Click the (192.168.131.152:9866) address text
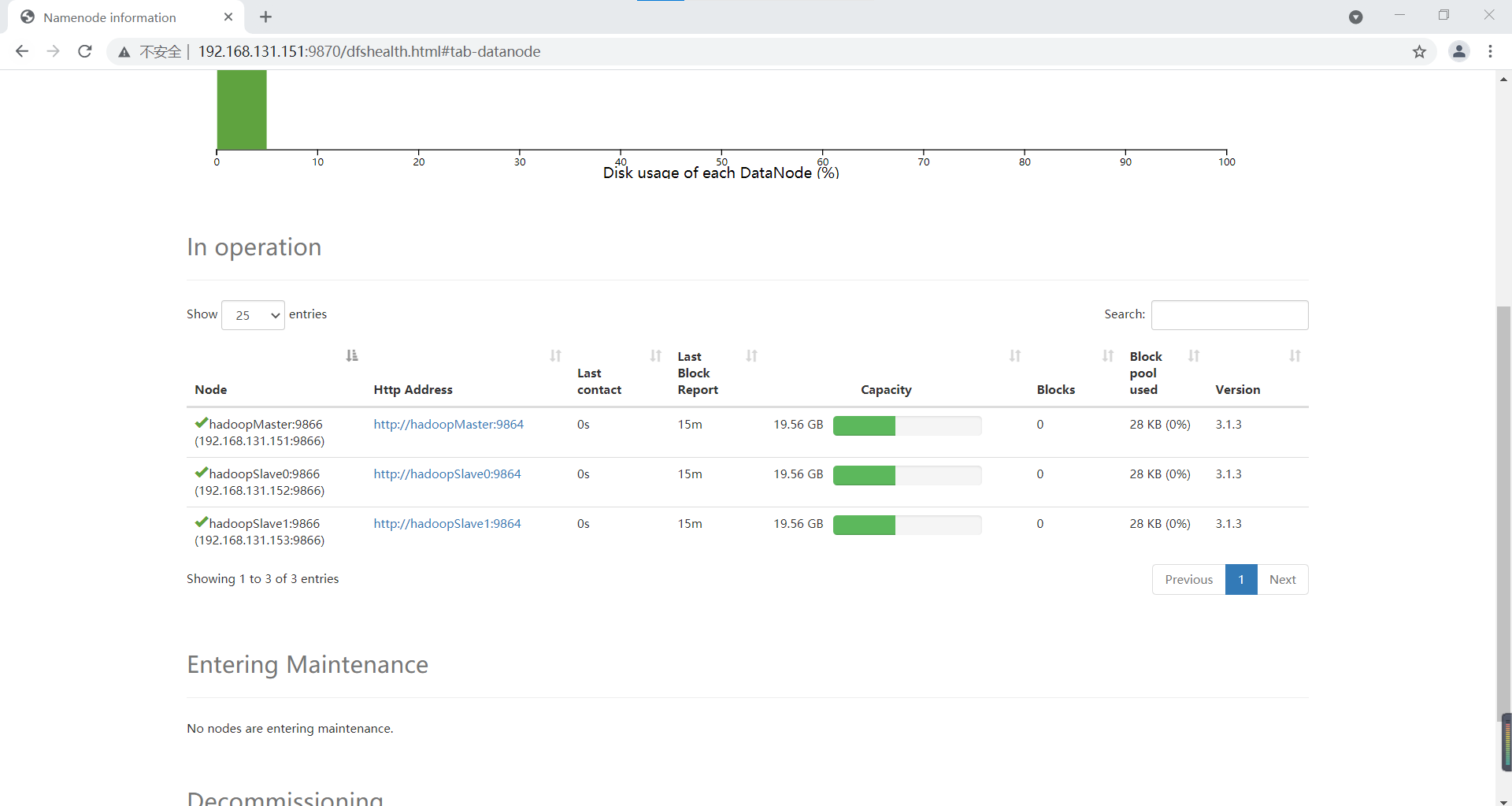 click(260, 490)
